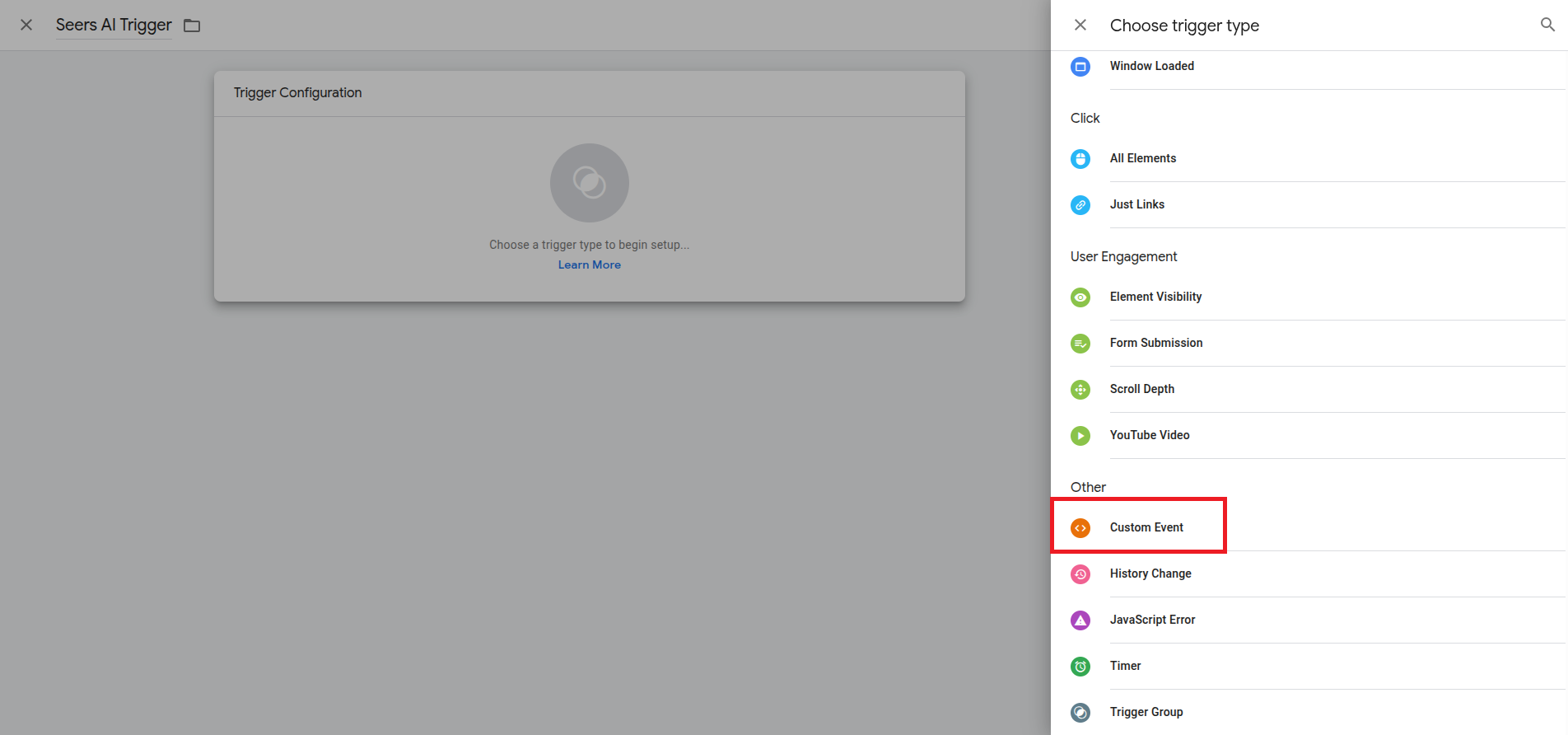Screen dimensions: 1568x735
Task: Close the Choose trigger type panel
Action: 1080,25
